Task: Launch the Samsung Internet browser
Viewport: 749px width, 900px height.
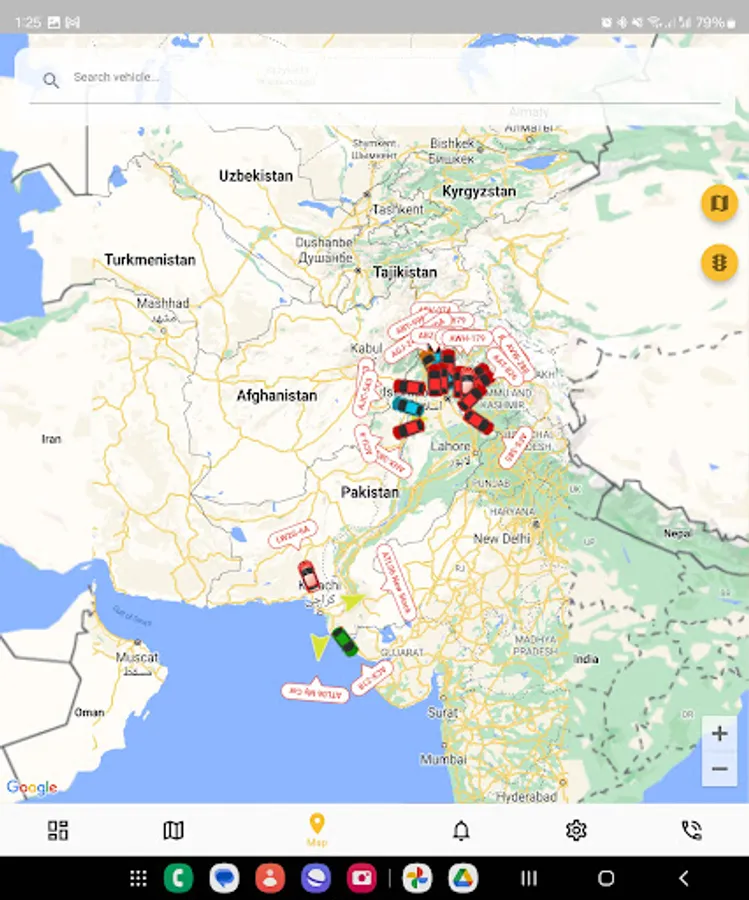Action: pos(316,878)
